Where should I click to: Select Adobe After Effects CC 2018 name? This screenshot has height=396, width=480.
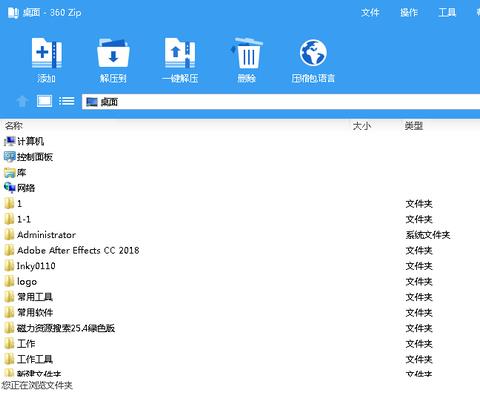coord(78,250)
